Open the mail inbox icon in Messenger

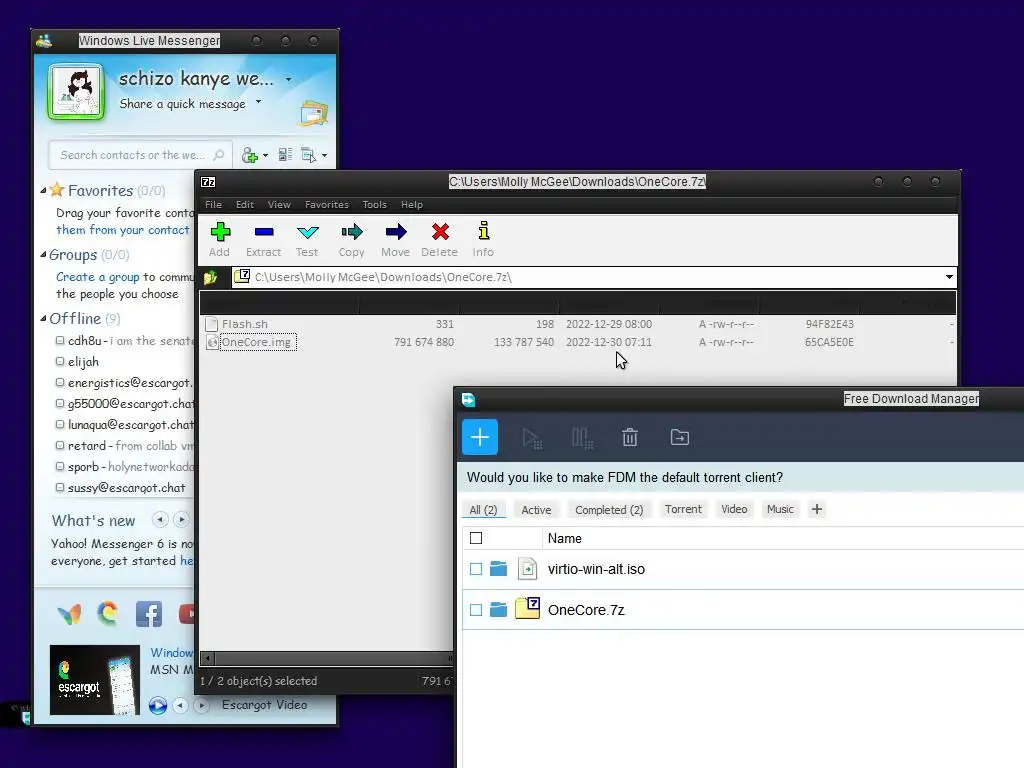click(314, 114)
